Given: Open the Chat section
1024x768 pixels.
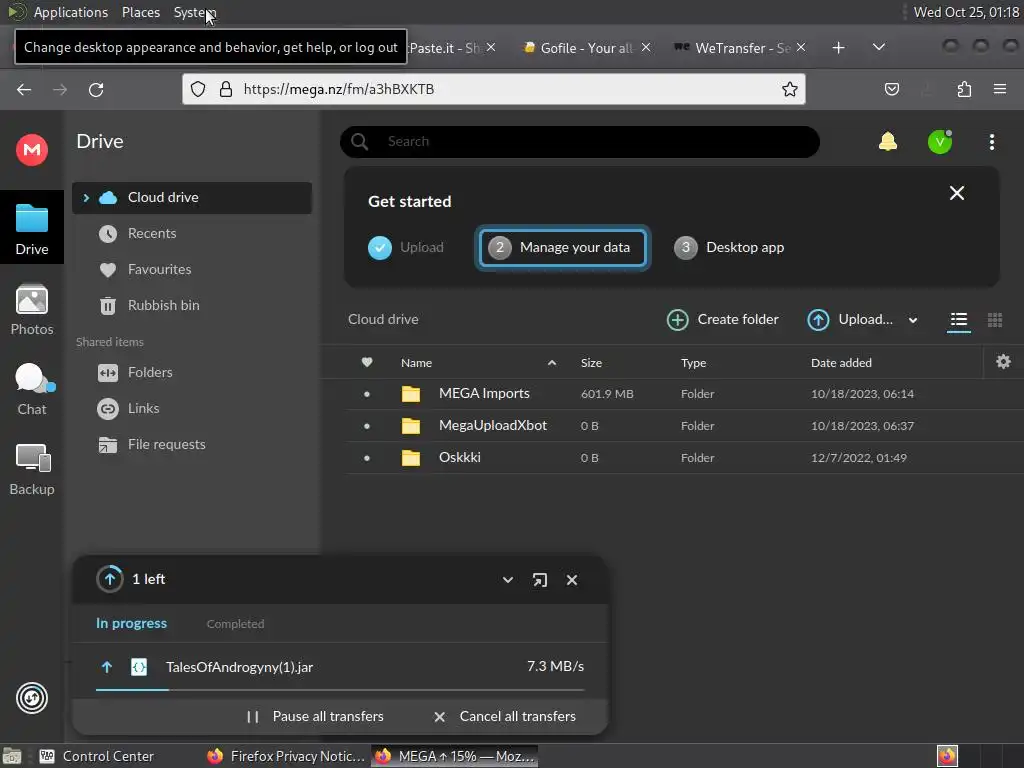Looking at the screenshot, I should [x=31, y=390].
